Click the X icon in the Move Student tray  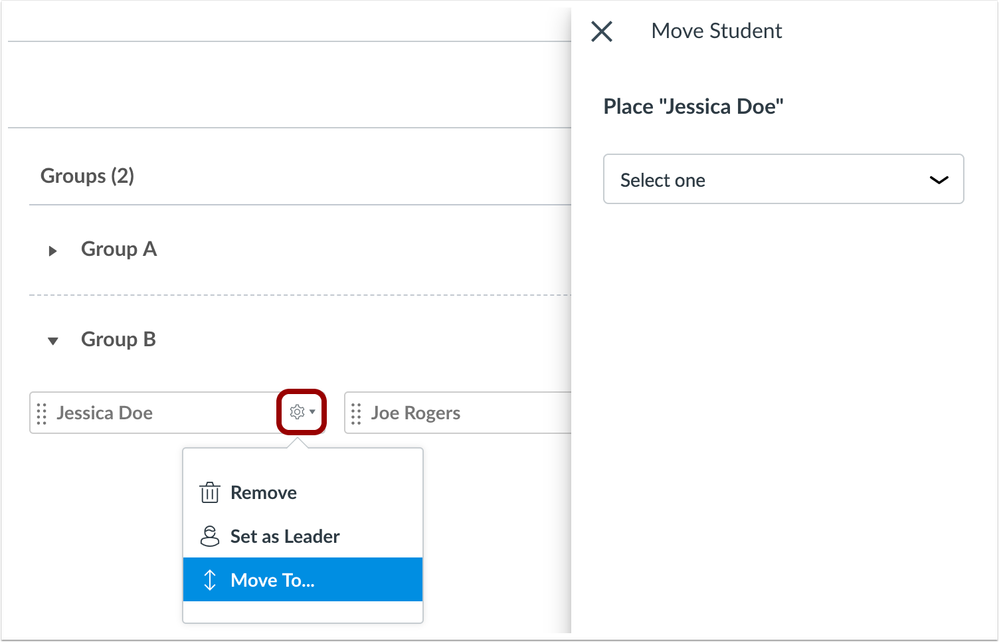(x=601, y=31)
